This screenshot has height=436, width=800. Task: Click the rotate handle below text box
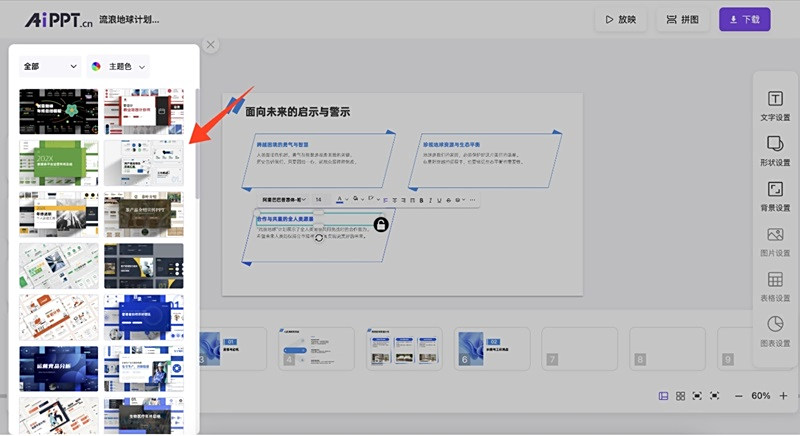tap(319, 238)
